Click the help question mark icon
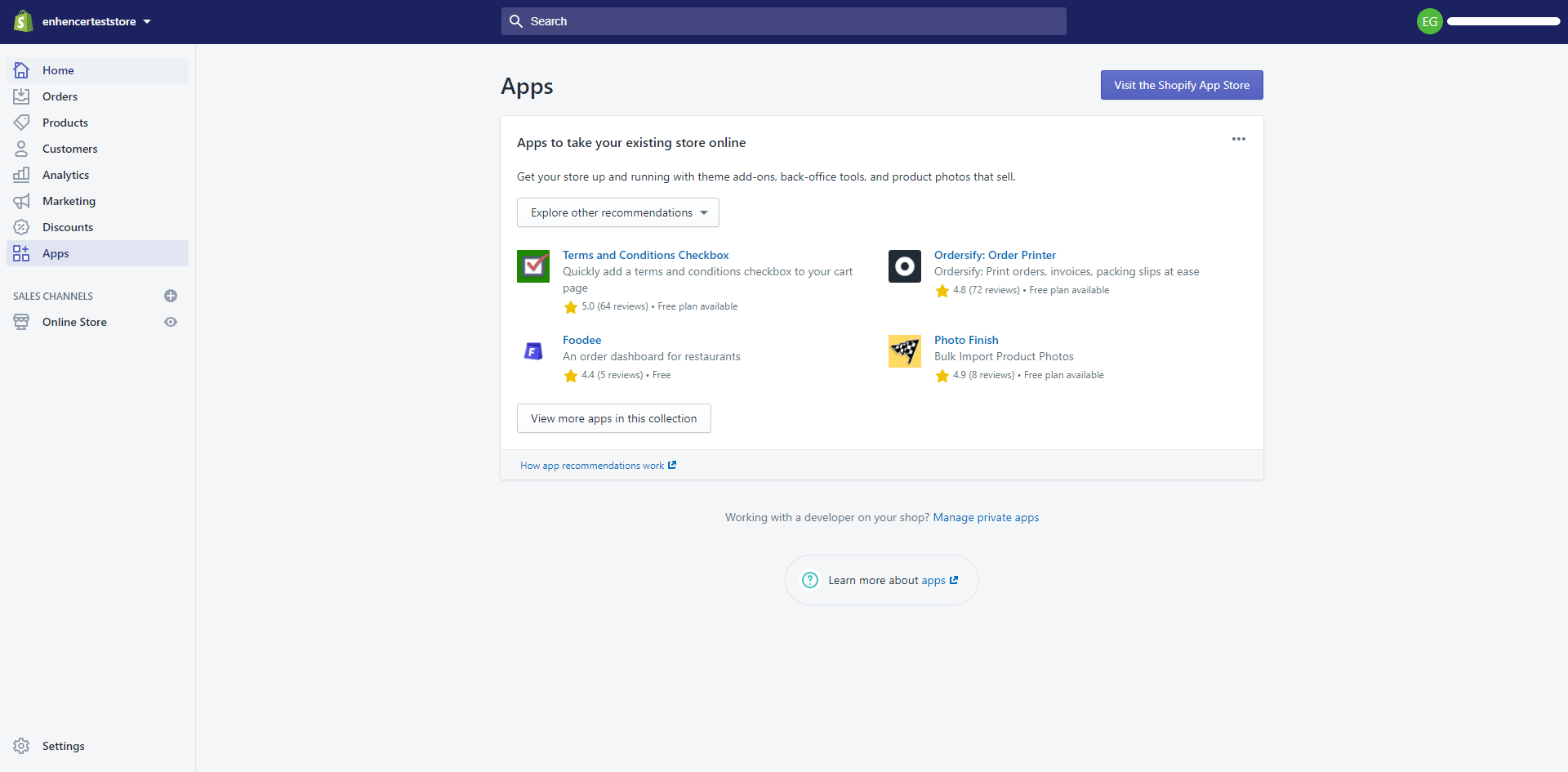The height and width of the screenshot is (772, 1568). (810, 580)
